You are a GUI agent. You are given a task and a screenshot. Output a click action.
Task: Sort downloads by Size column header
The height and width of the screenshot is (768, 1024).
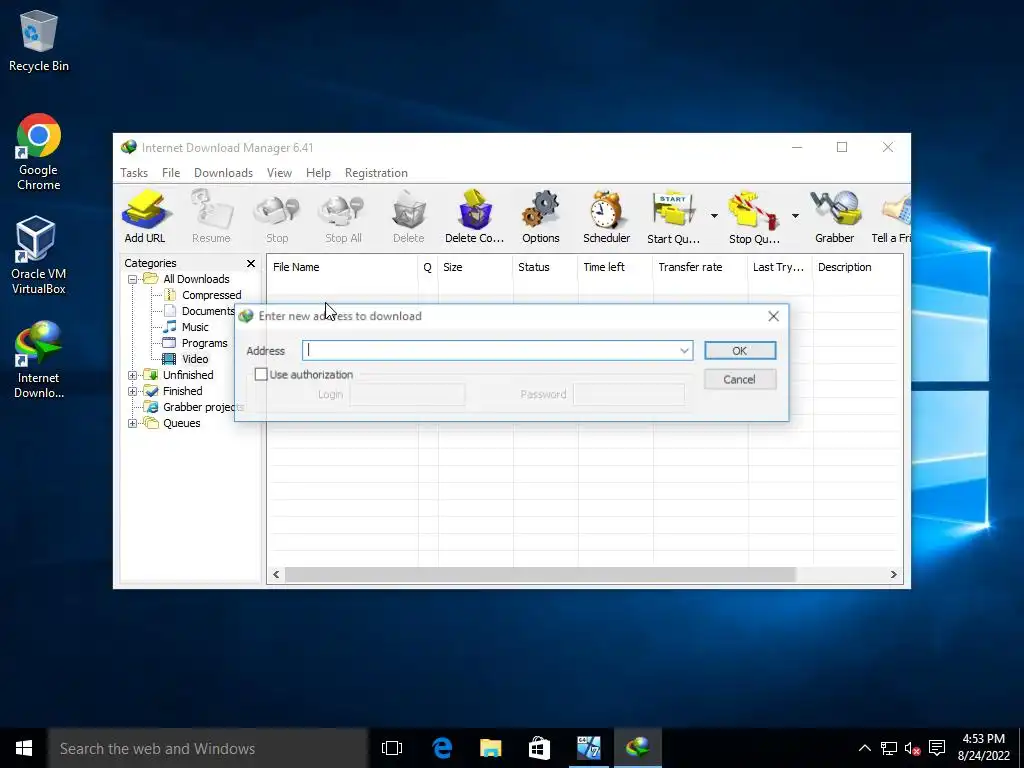tap(475, 267)
